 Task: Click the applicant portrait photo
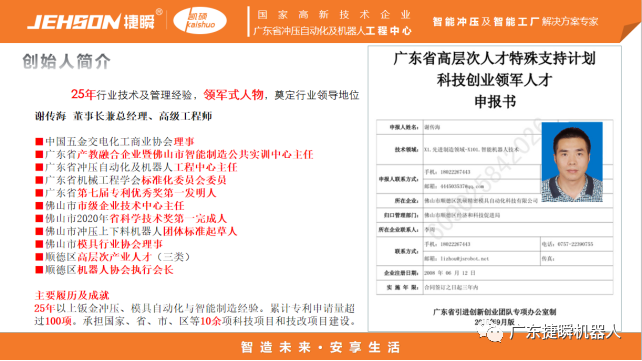572,162
